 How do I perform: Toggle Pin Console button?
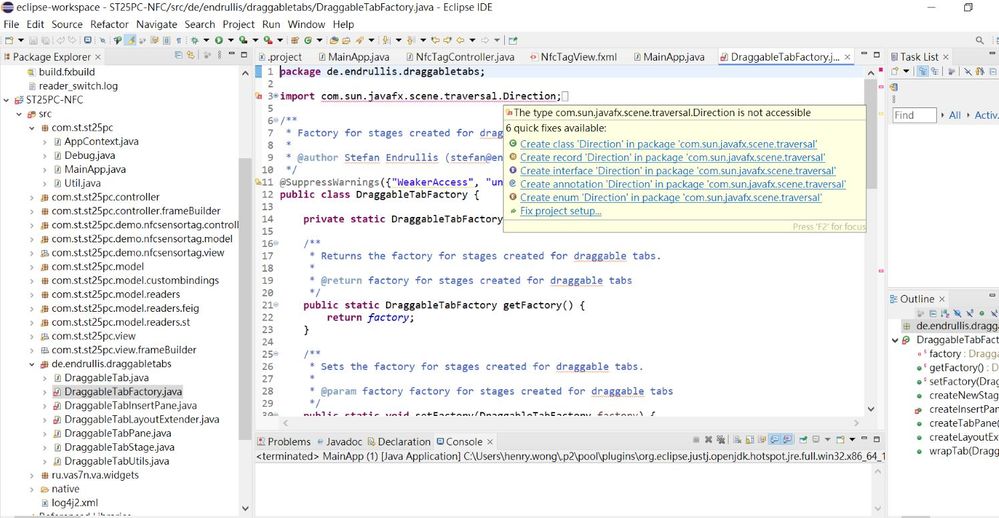pos(803,441)
